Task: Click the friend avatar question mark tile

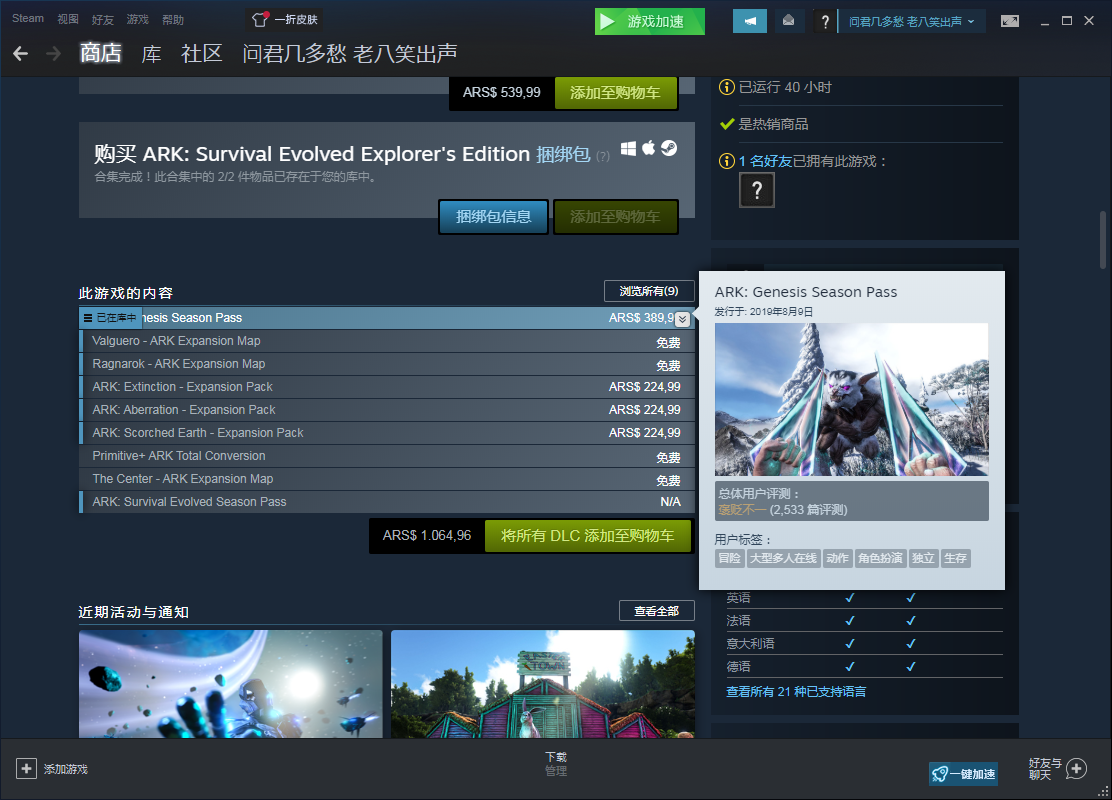Action: (x=757, y=190)
